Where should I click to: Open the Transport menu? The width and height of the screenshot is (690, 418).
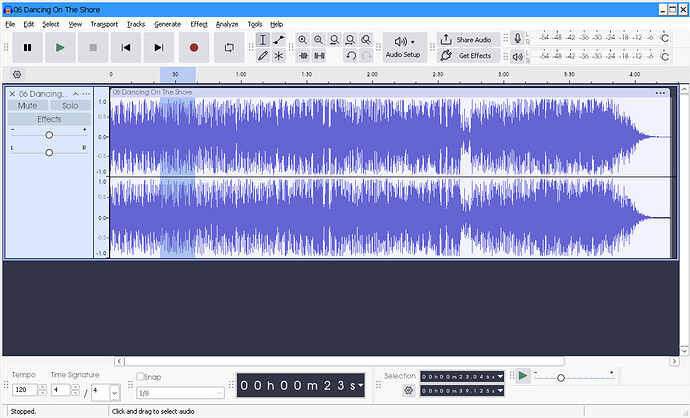click(104, 24)
